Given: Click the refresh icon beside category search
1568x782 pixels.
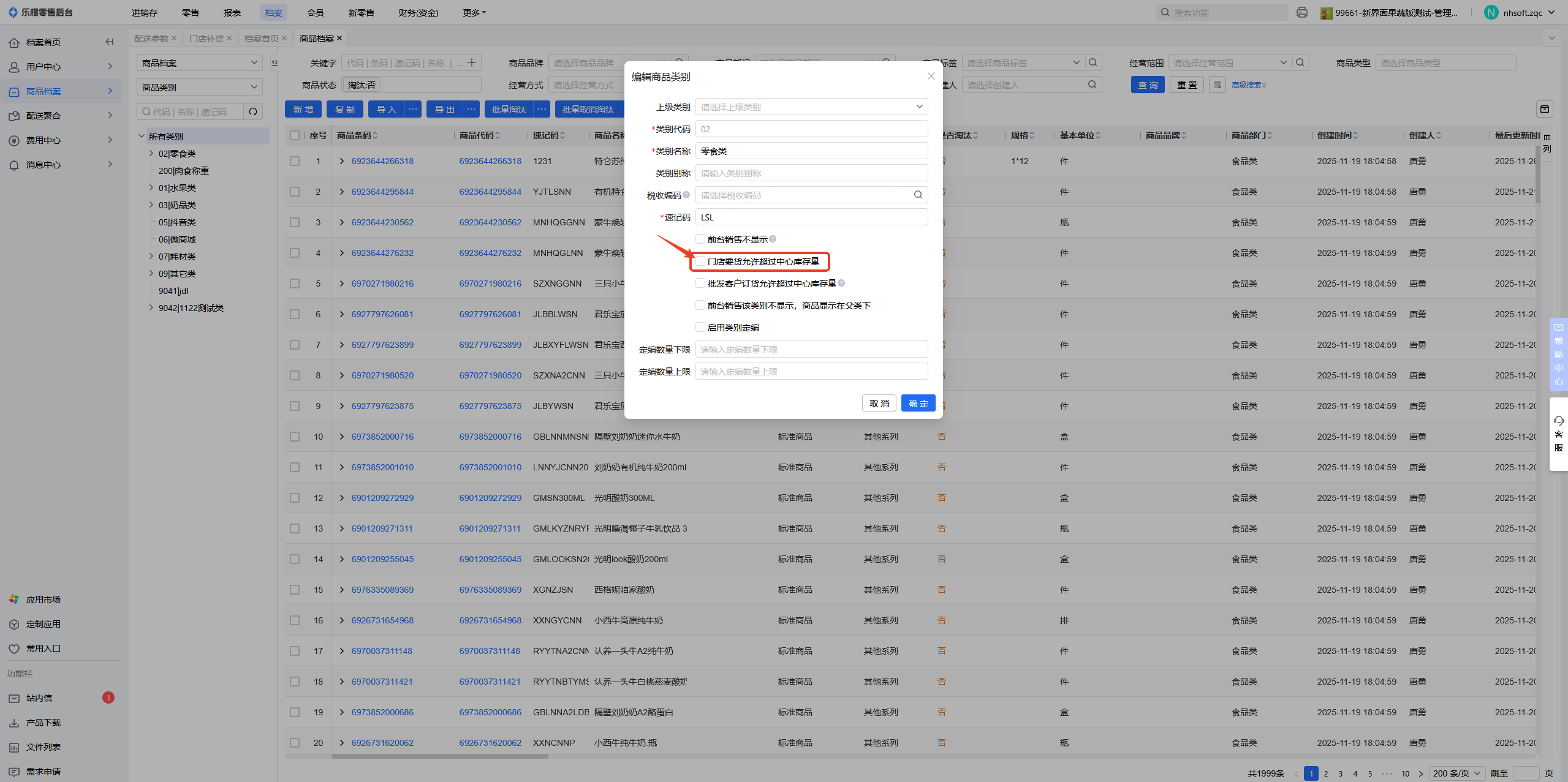Looking at the screenshot, I should pos(253,112).
